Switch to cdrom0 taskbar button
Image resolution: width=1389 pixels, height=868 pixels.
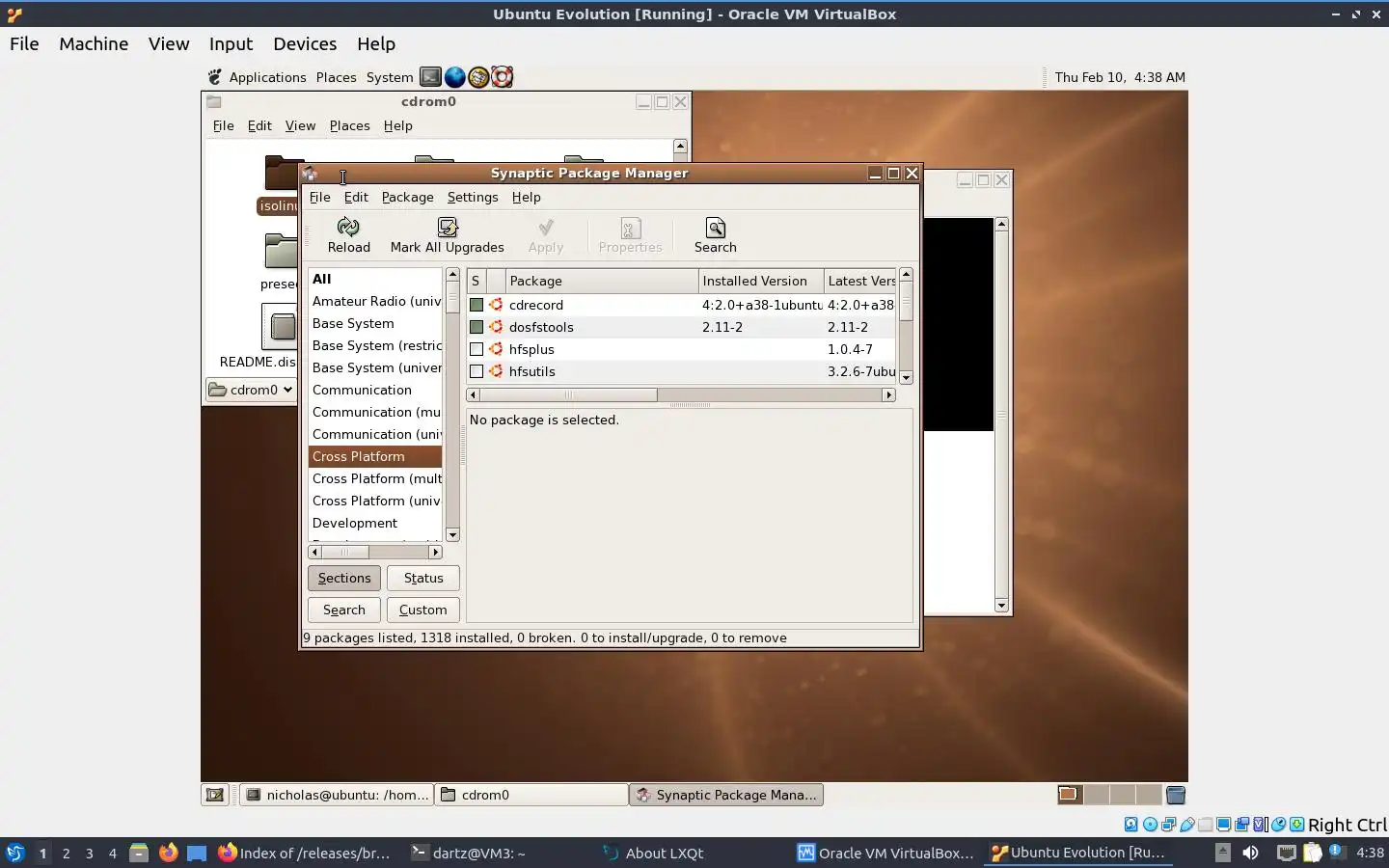tap(531, 795)
